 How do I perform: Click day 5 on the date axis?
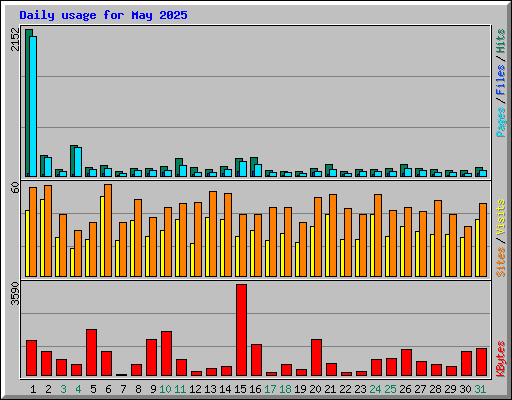coord(93,389)
